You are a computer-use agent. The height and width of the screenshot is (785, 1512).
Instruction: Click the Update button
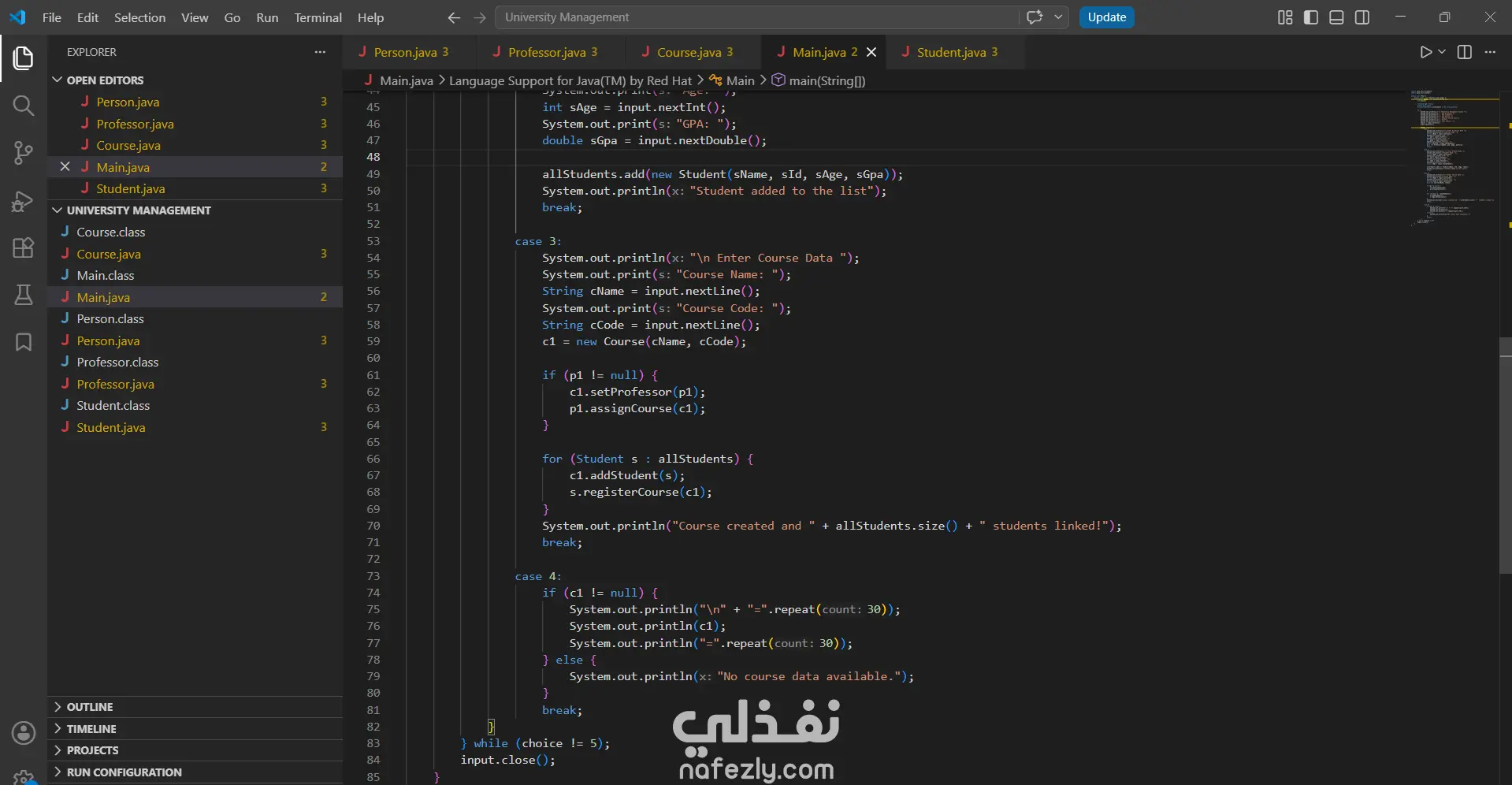point(1106,17)
